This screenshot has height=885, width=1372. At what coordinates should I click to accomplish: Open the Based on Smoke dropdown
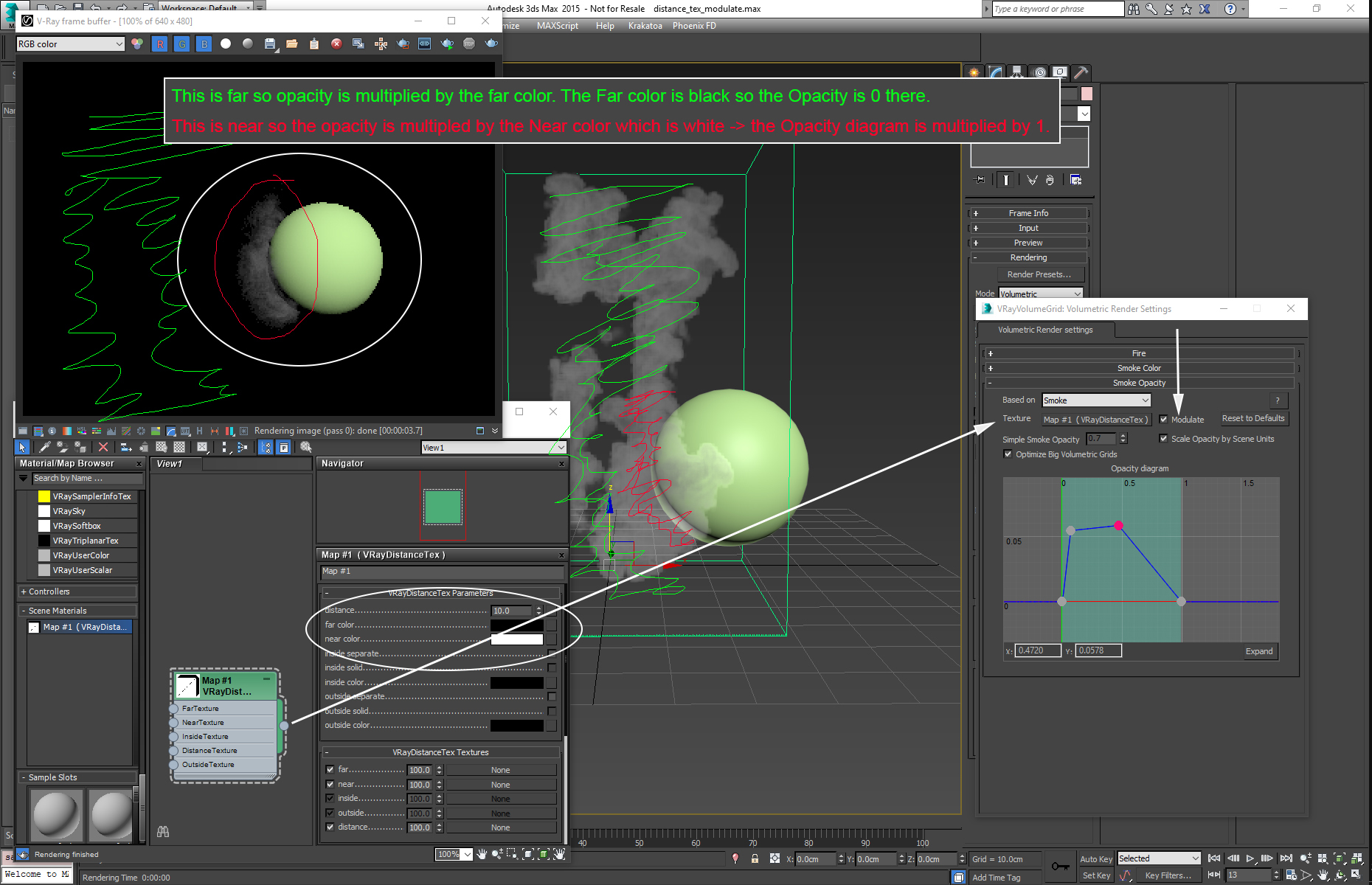(1096, 400)
